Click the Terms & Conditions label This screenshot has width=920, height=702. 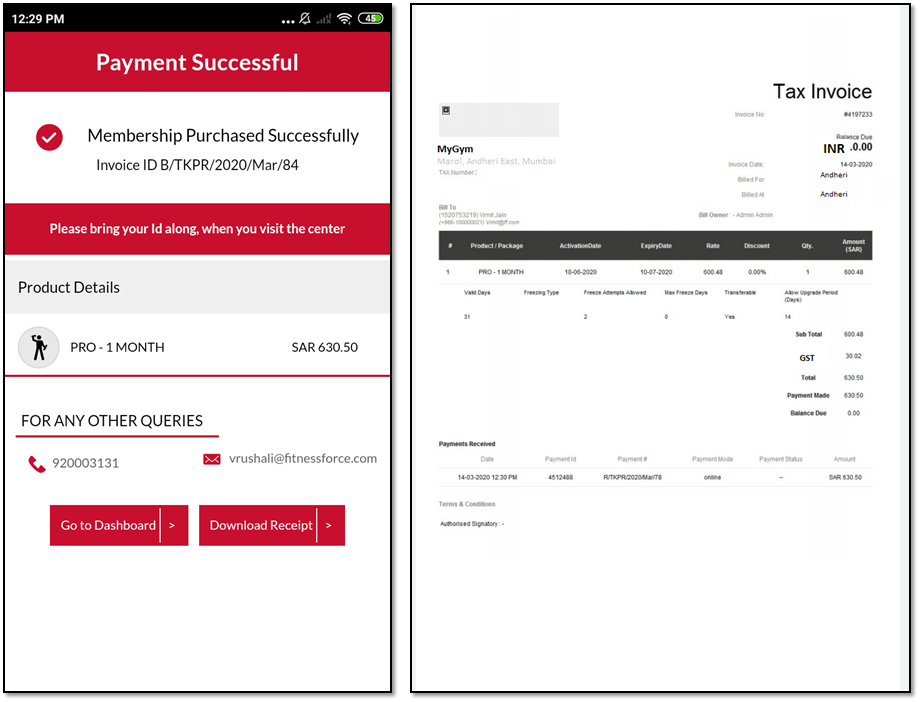click(x=467, y=504)
